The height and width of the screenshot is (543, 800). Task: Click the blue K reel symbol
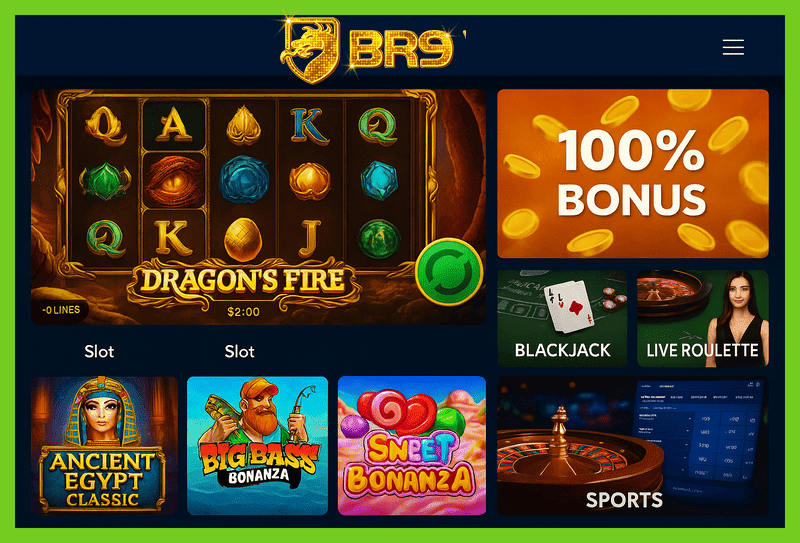point(309,126)
